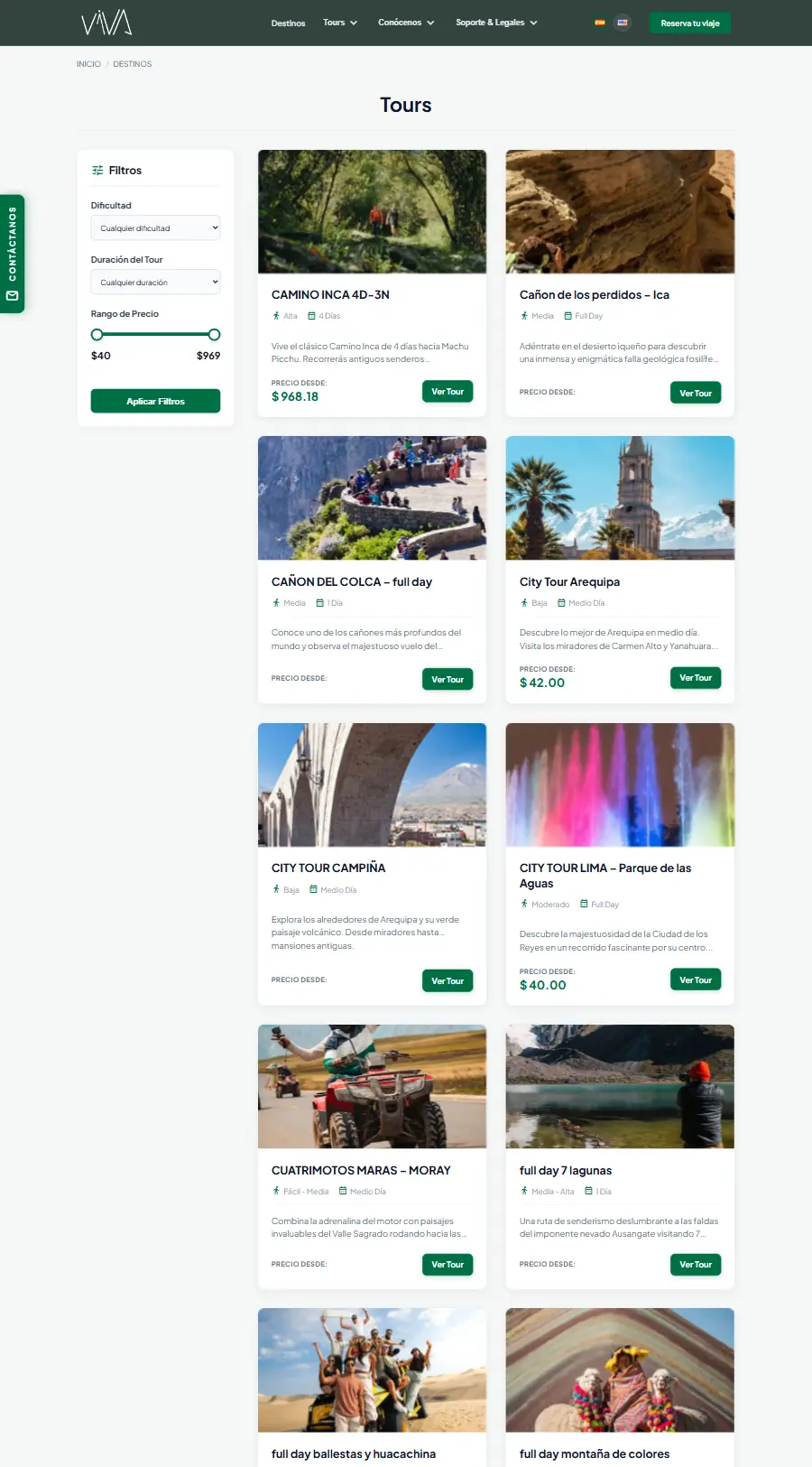
Task: Open the montaña de colores llamas photo
Action: (x=620, y=1370)
